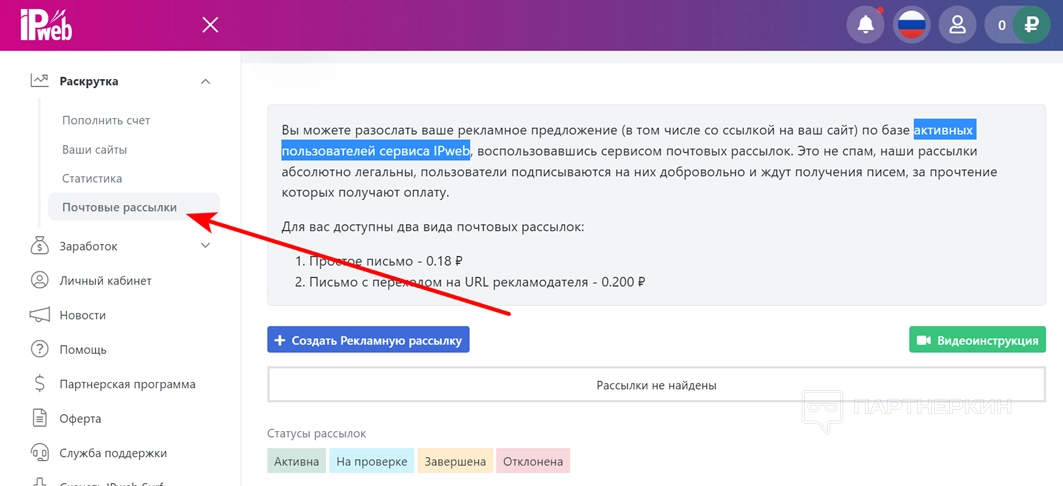Open Статистика

click(x=92, y=179)
